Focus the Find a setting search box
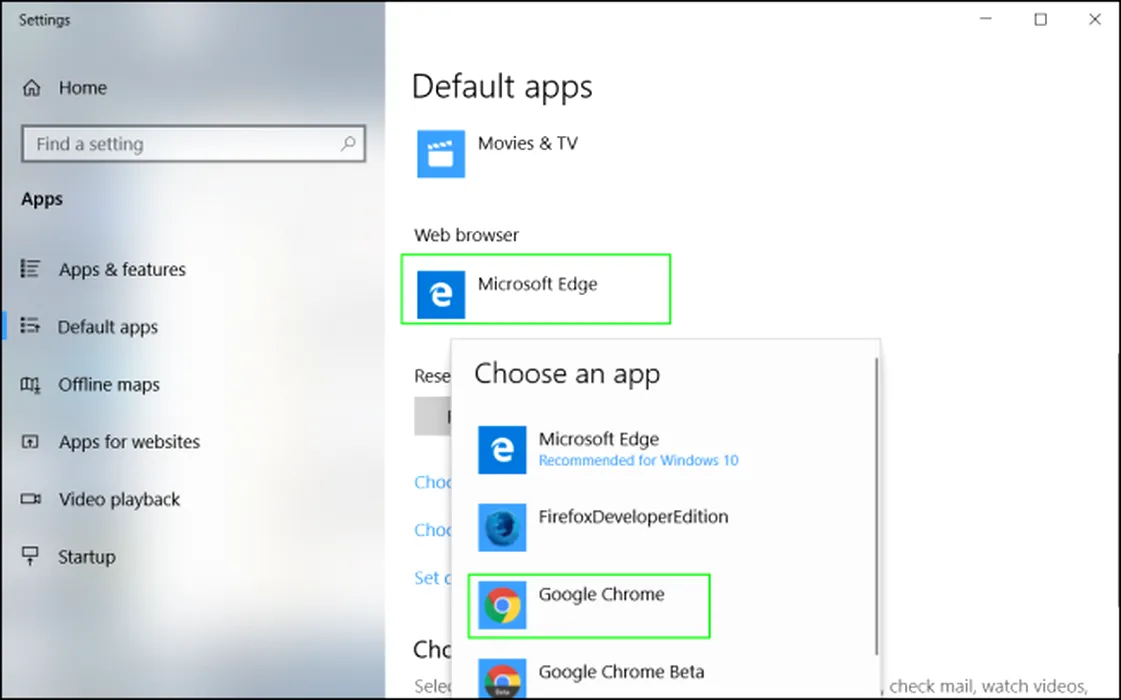The image size is (1121, 700). click(194, 144)
